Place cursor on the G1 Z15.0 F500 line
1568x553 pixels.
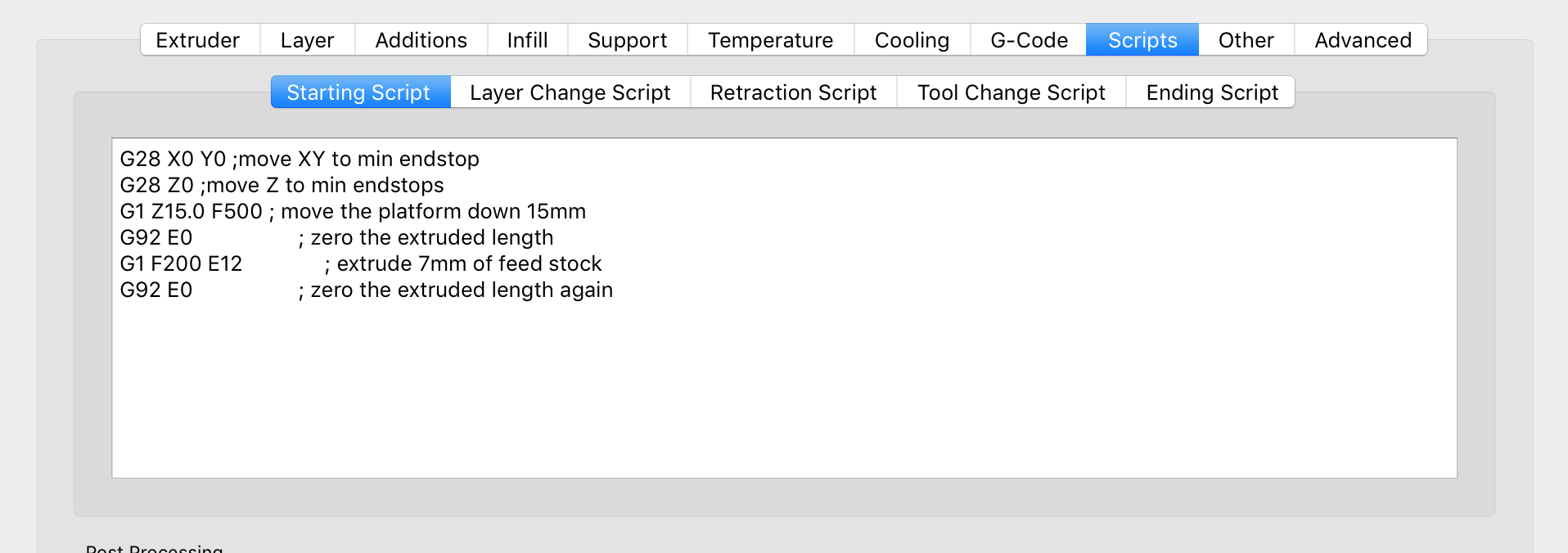[x=352, y=212]
